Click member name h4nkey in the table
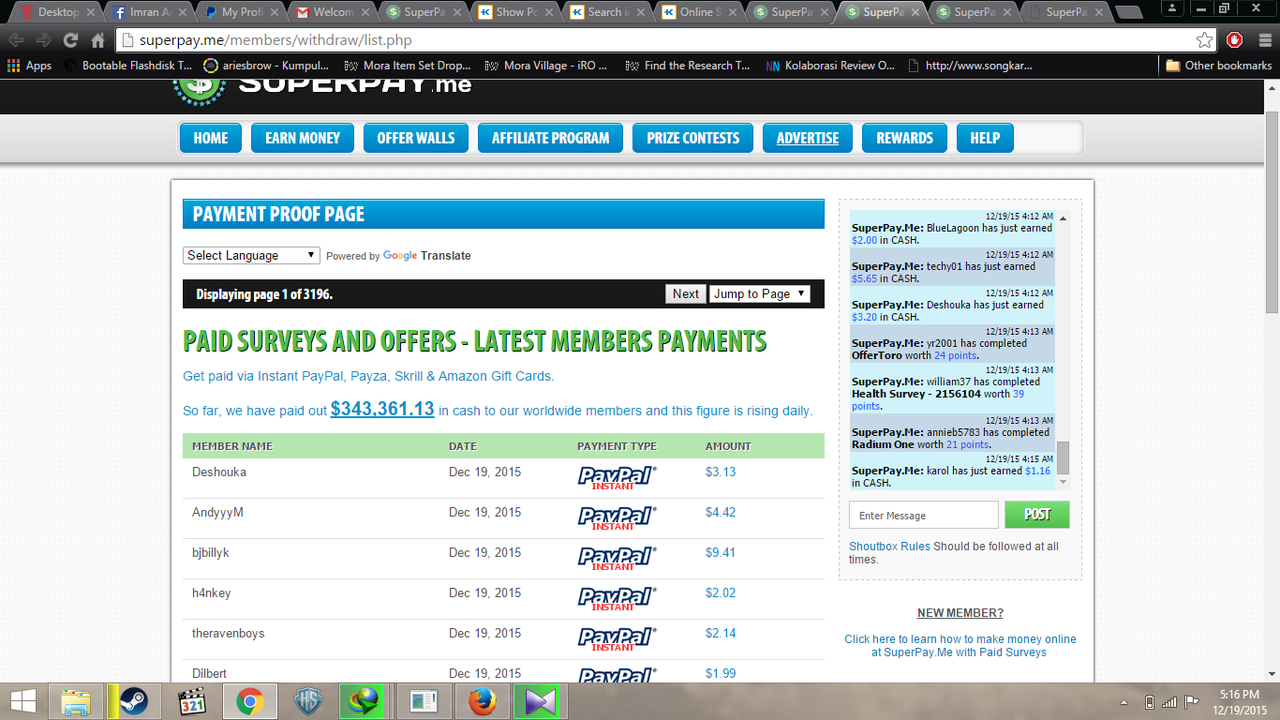This screenshot has width=1280, height=720. pyautogui.click(x=212, y=593)
